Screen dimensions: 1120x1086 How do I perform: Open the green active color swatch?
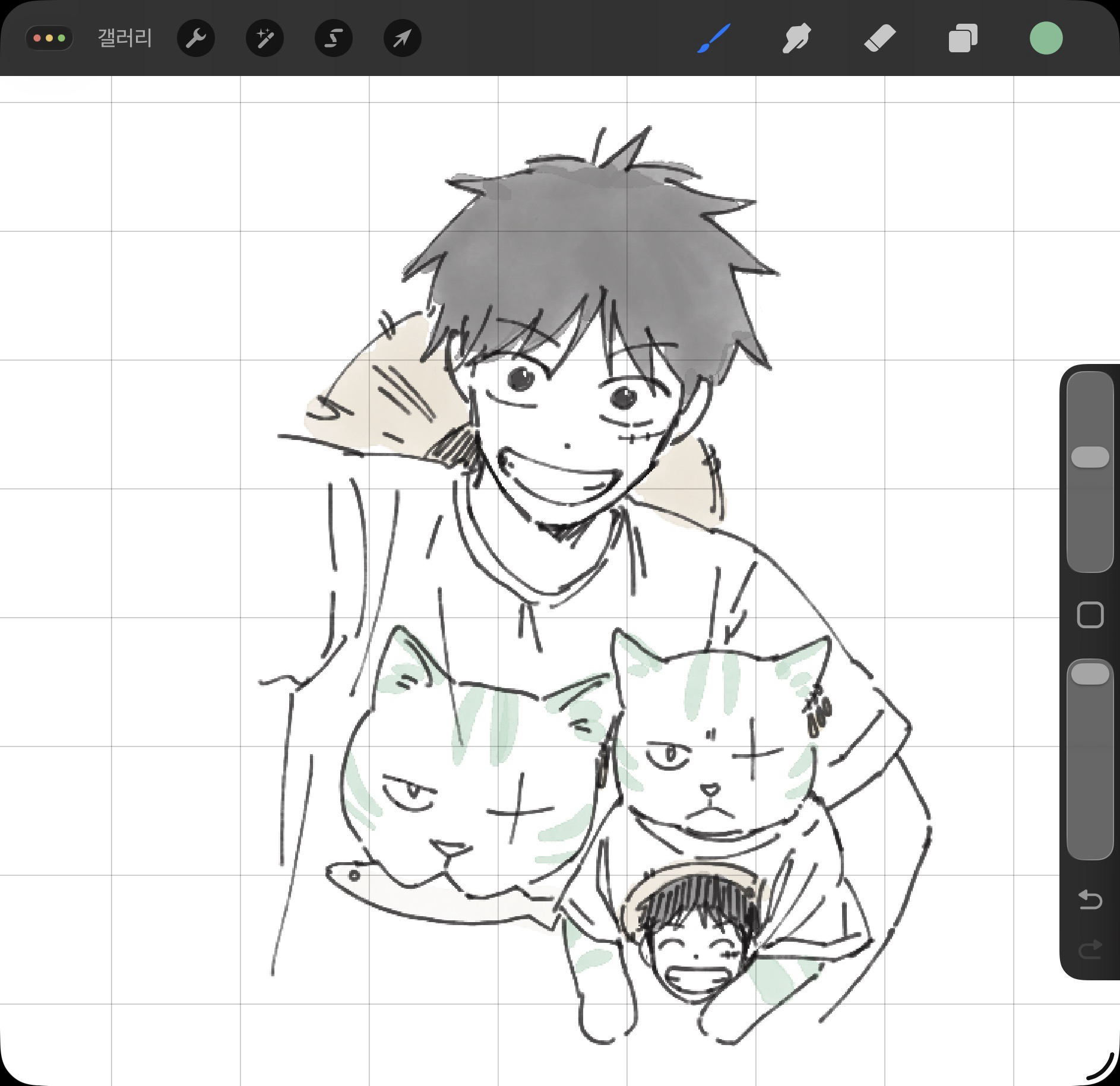point(1046,39)
